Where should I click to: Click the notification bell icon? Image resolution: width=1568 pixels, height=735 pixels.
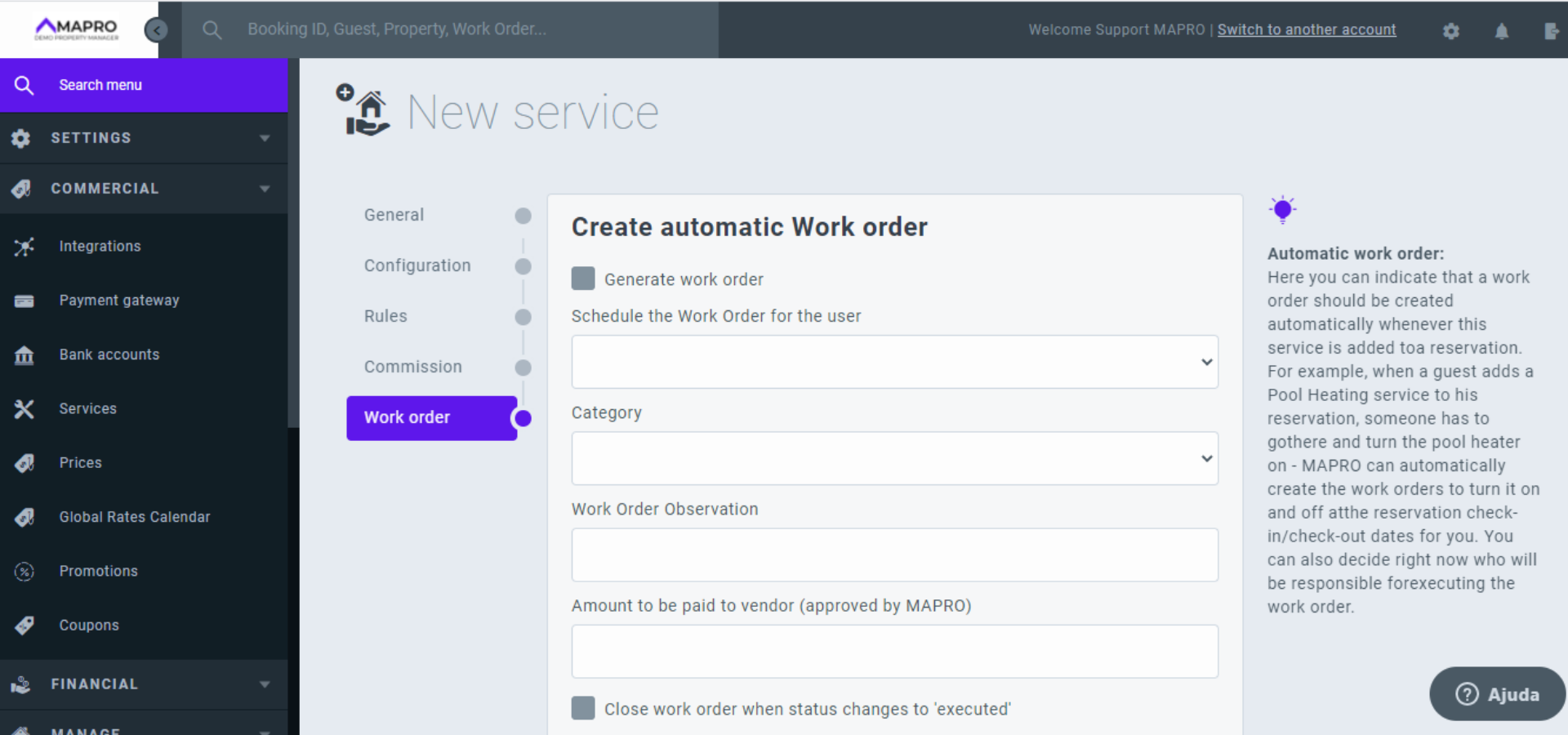pyautogui.click(x=1501, y=31)
